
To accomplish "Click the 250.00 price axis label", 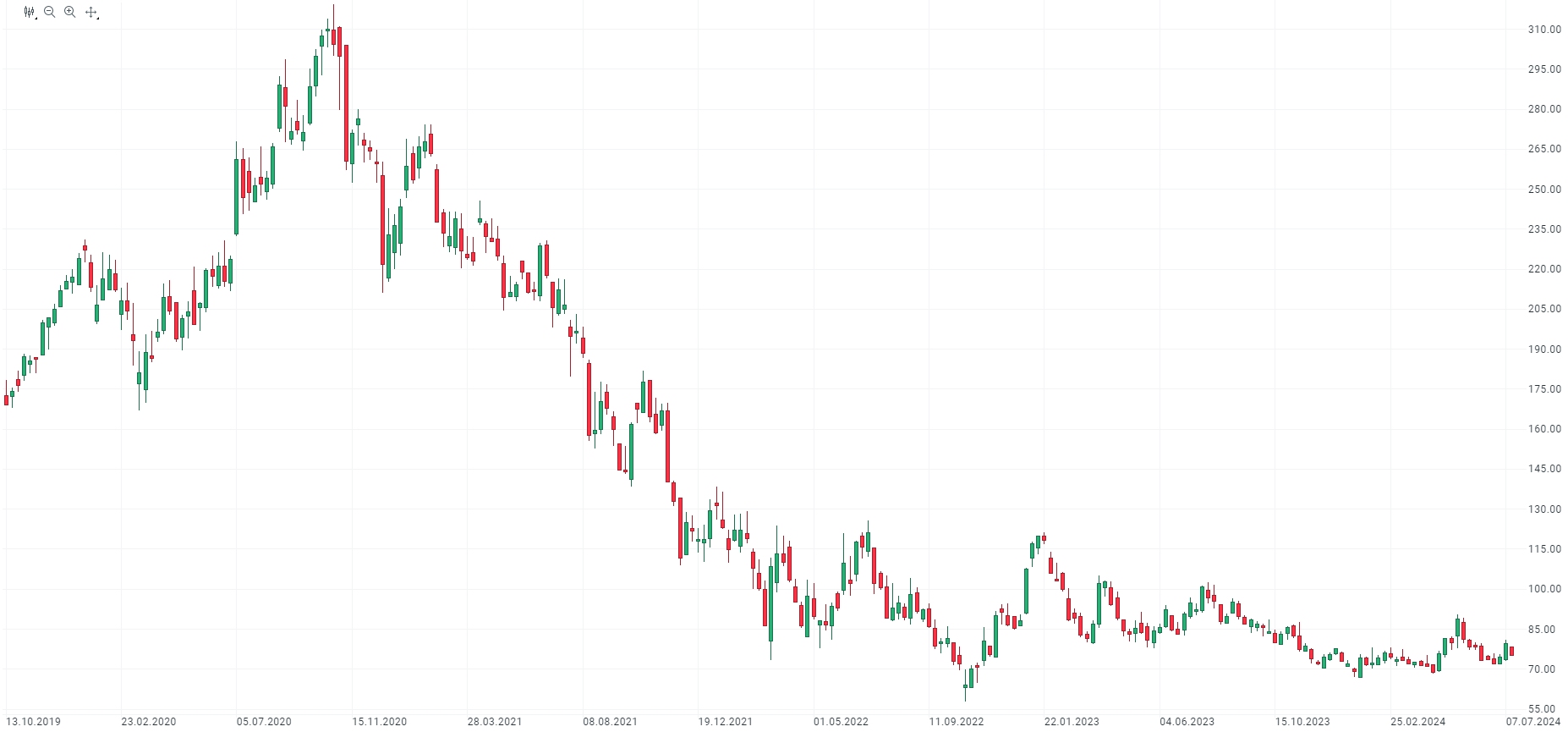I will [1544, 190].
